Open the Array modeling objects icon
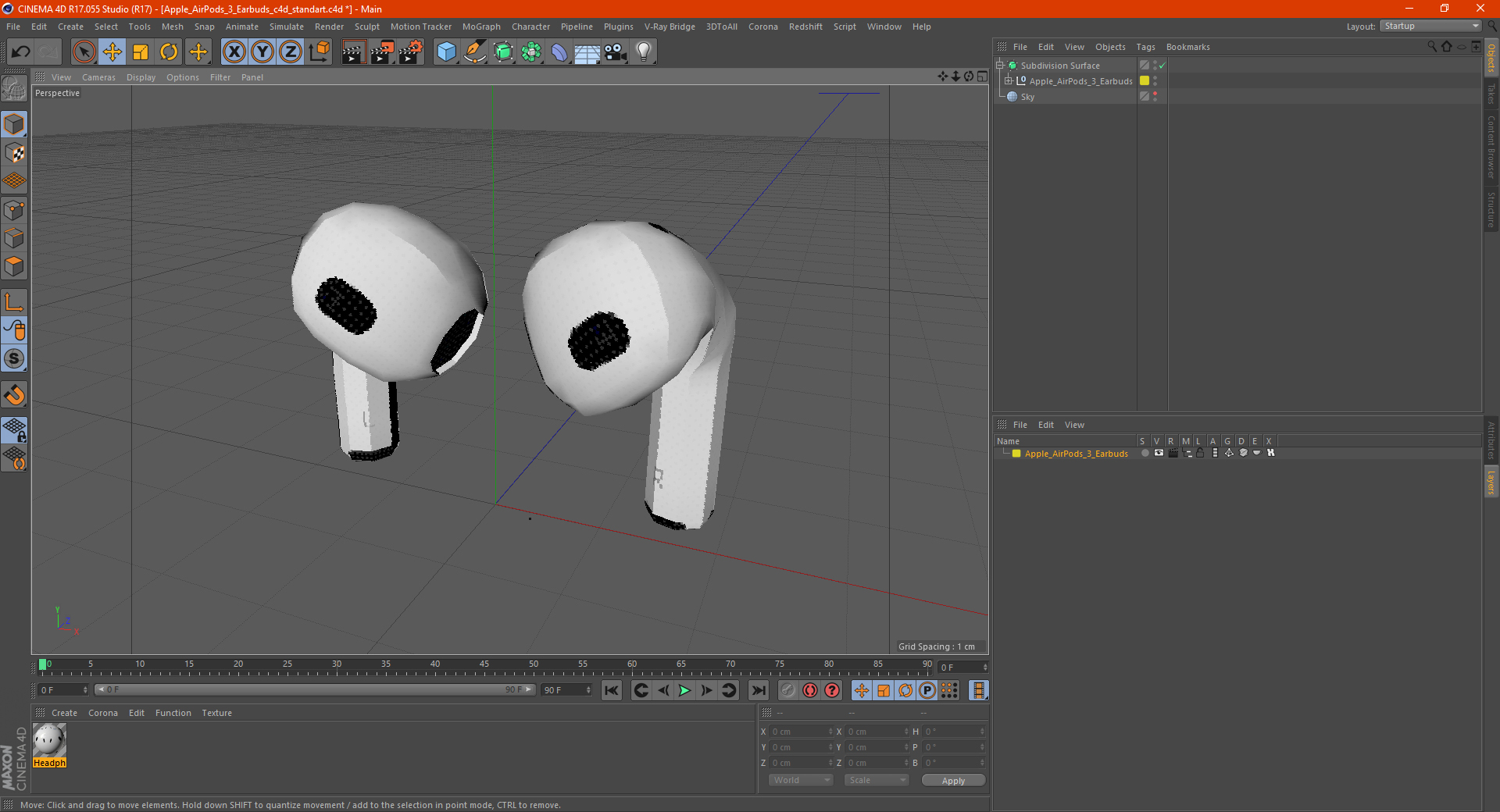 [531, 52]
